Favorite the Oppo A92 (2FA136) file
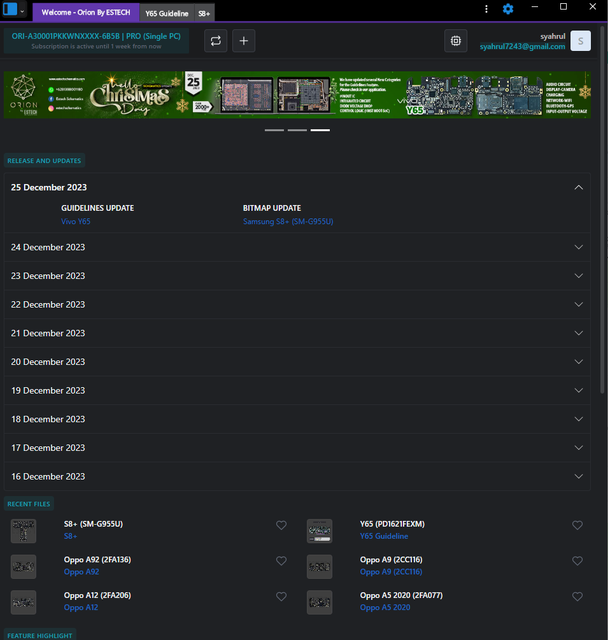Image resolution: width=608 pixels, height=640 pixels. pos(281,561)
